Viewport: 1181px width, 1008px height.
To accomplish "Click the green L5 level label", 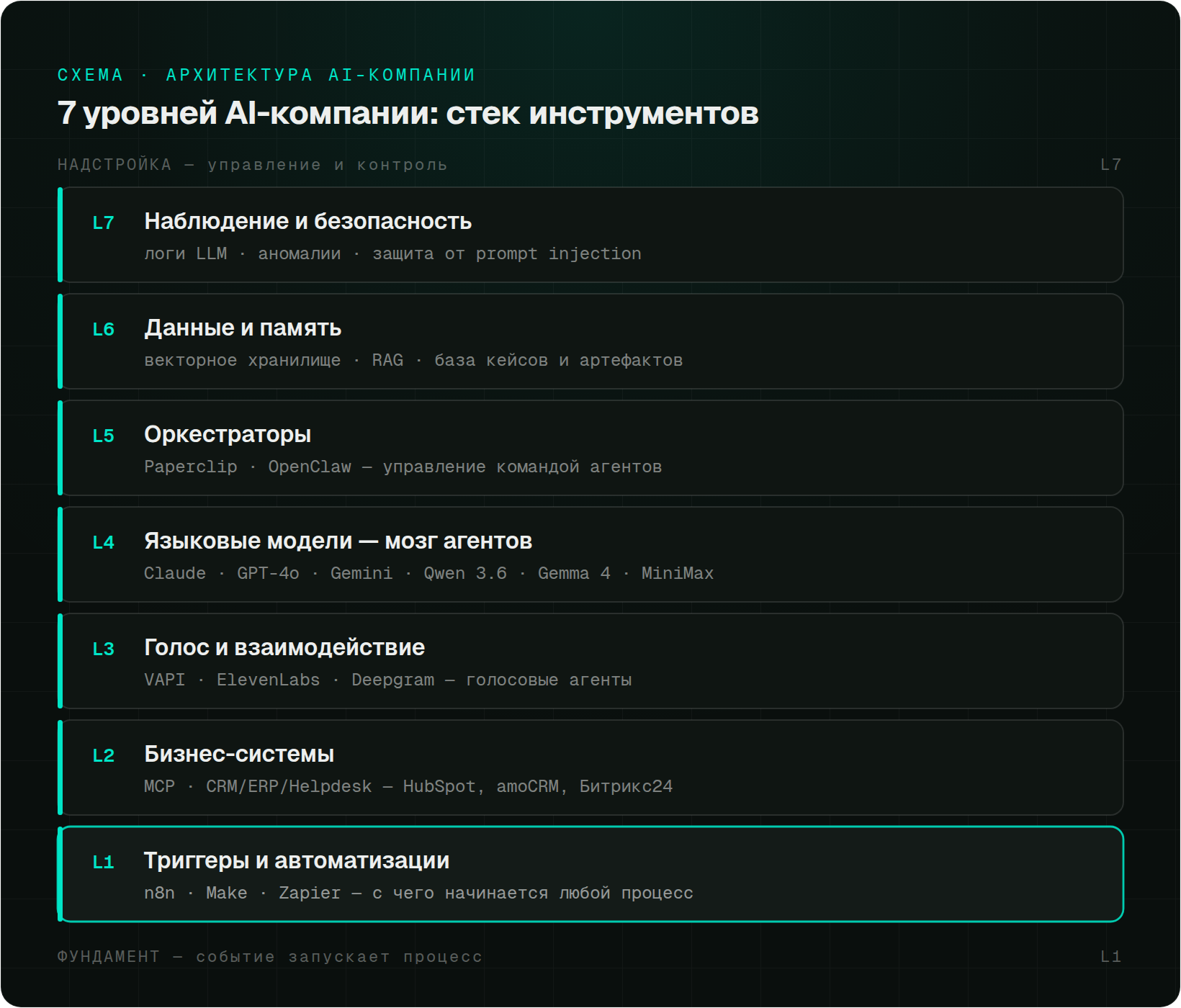I will (x=104, y=436).
